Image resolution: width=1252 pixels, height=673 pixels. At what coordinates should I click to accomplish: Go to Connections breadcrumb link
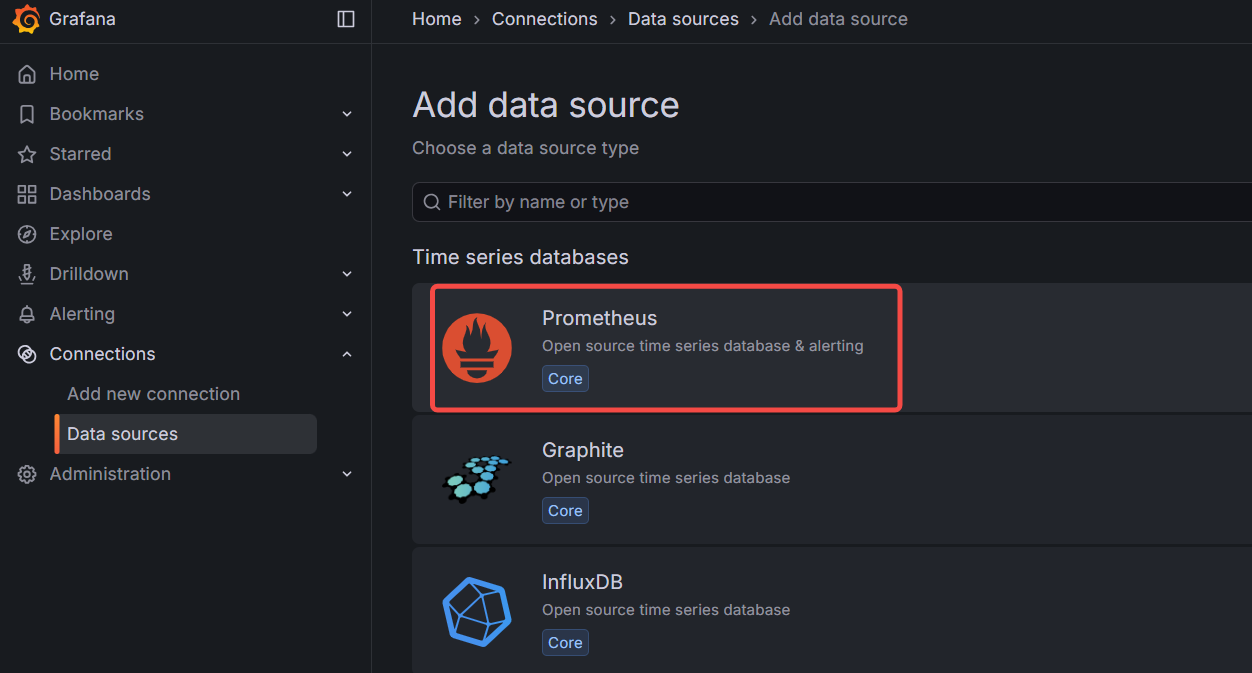click(545, 19)
